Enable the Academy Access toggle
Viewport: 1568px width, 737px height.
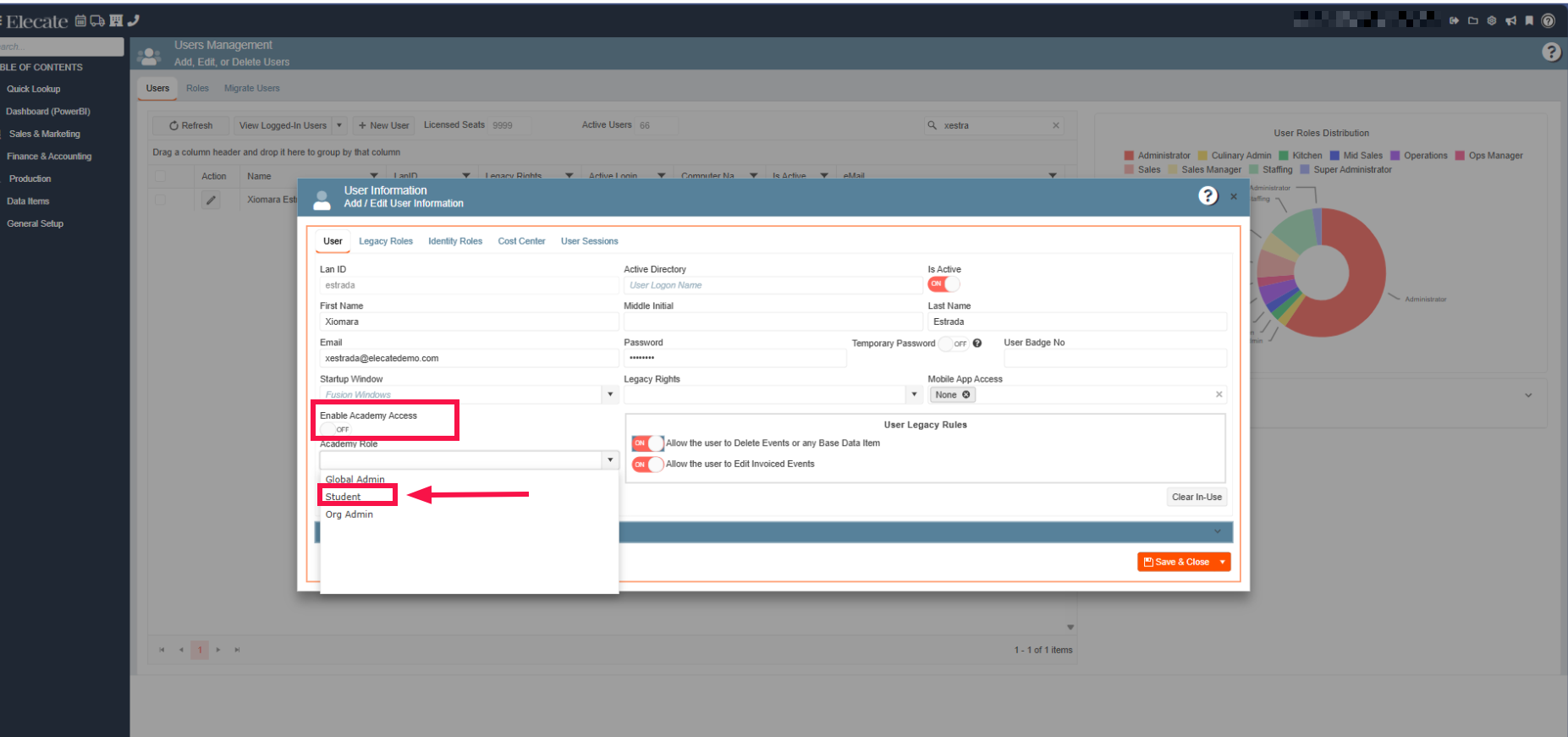point(336,429)
